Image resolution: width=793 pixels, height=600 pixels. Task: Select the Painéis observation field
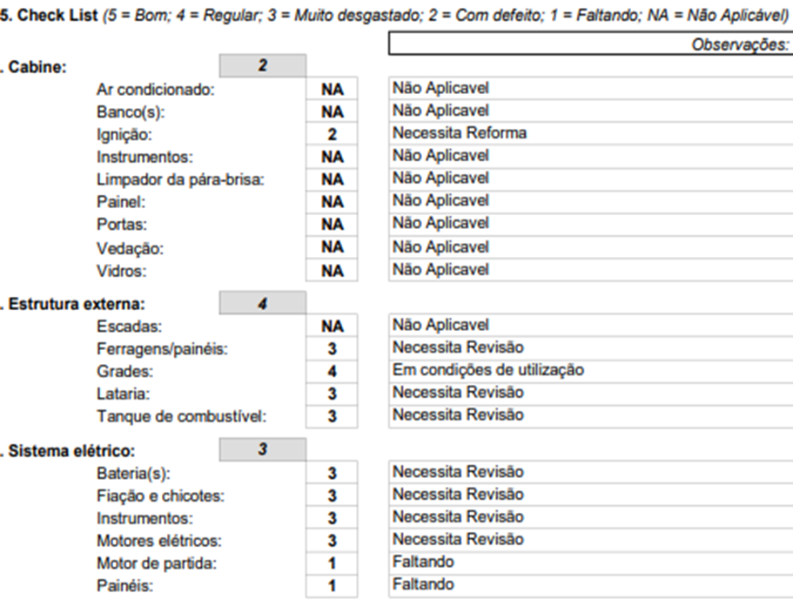click(588, 585)
